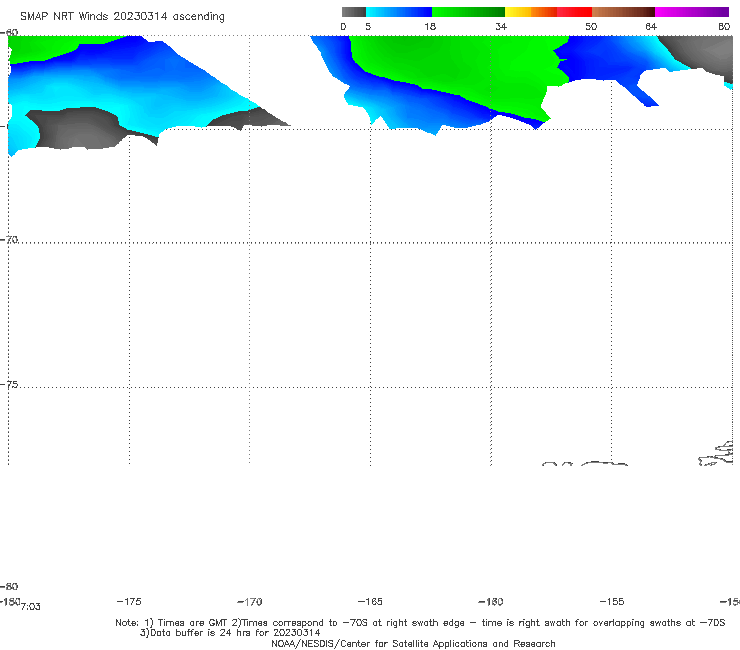Image resolution: width=740 pixels, height=650 pixels.
Task: Click the colorbar label '5'
Action: pos(368,27)
